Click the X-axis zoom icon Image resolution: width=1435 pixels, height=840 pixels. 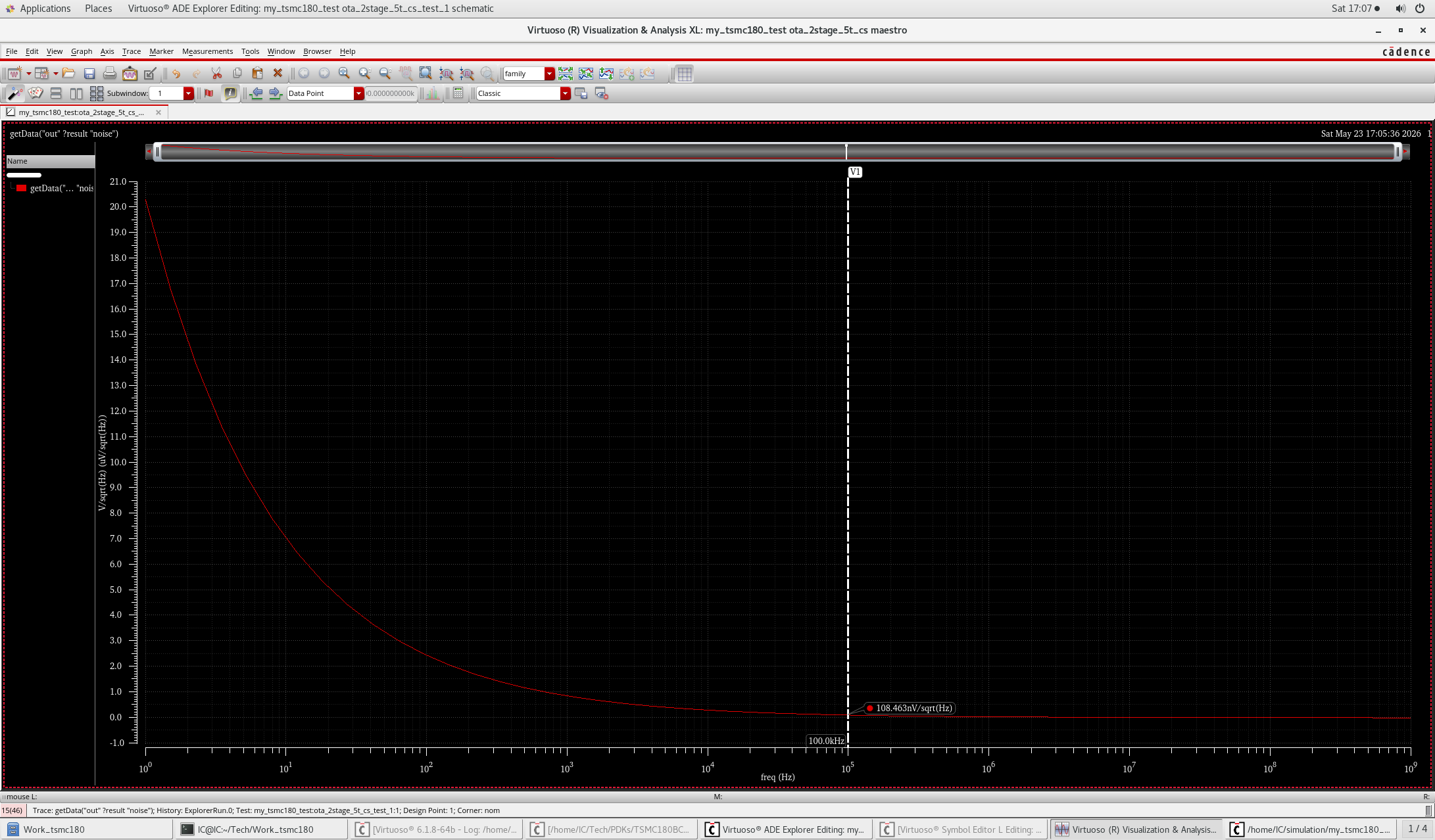coord(447,74)
